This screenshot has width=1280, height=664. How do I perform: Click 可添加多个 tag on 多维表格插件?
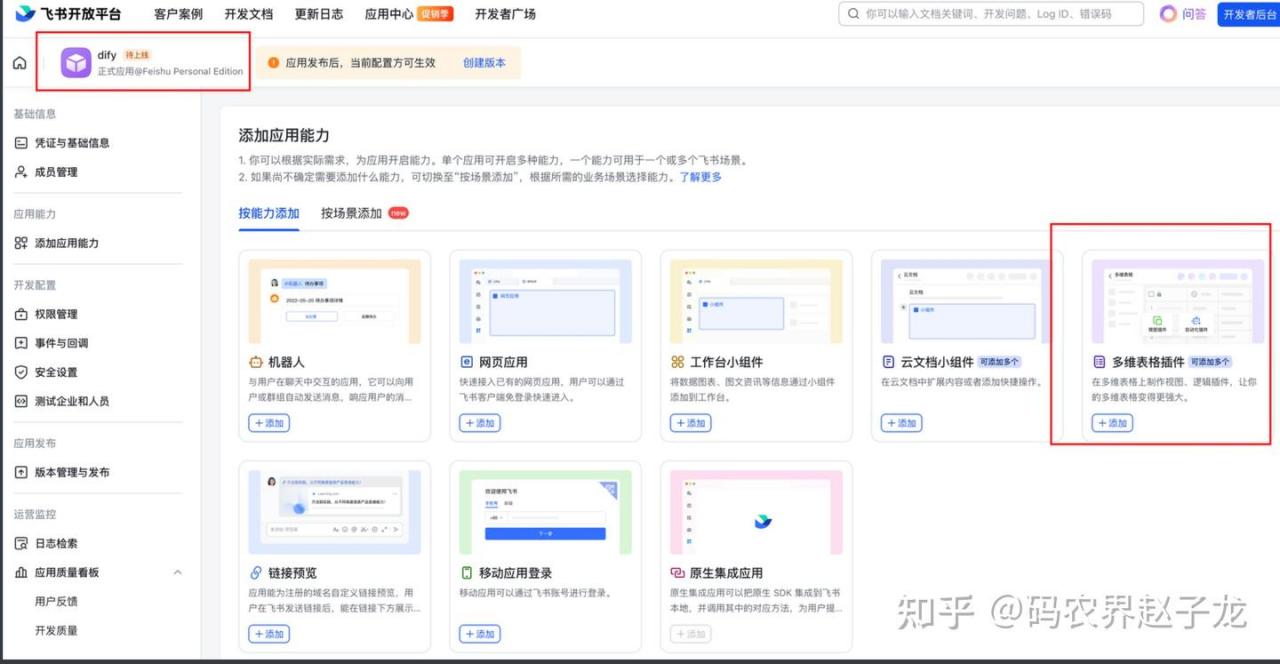1210,362
